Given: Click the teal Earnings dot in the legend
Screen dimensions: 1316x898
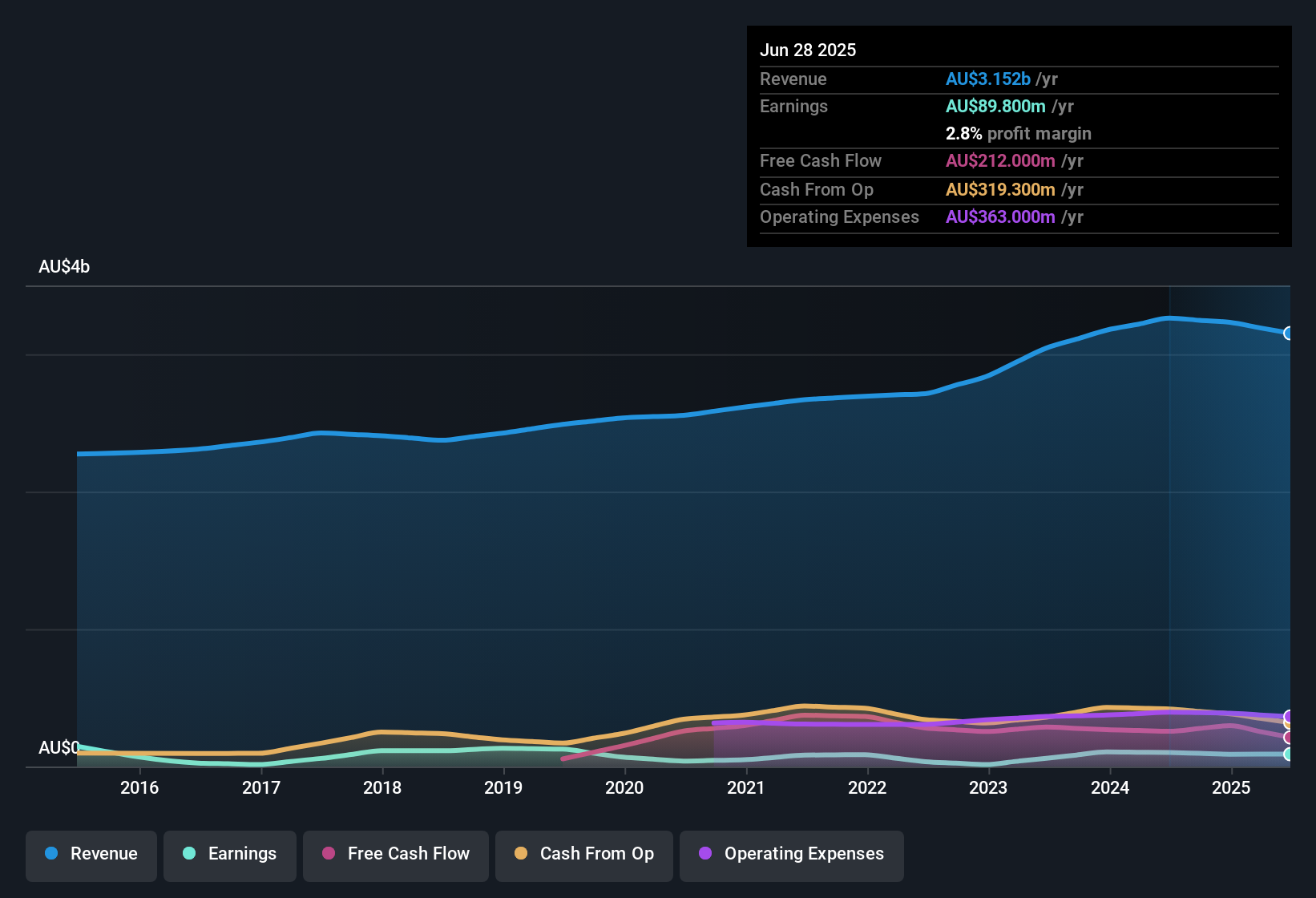Looking at the screenshot, I should click(189, 854).
